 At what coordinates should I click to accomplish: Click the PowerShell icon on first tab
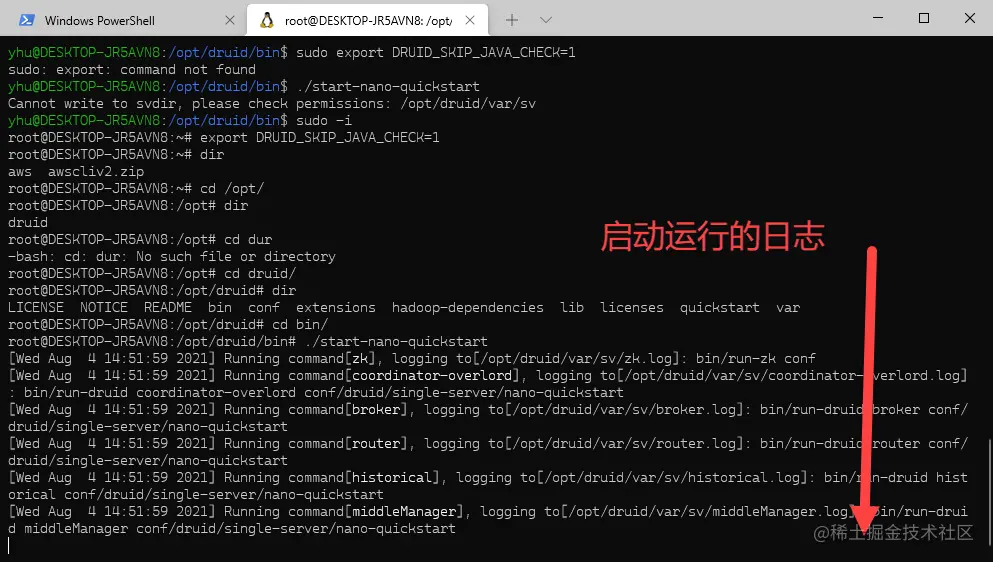point(27,20)
